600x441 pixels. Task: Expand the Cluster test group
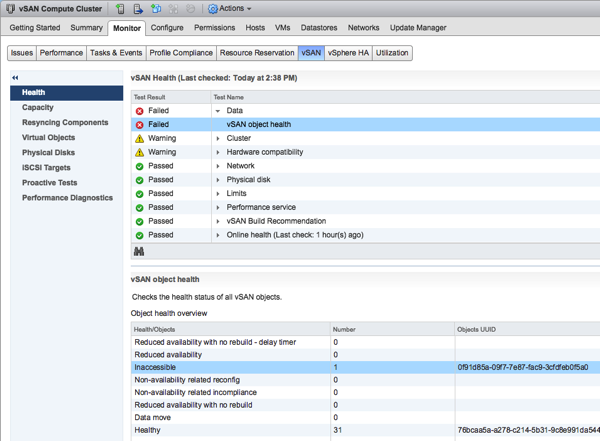[218, 139]
